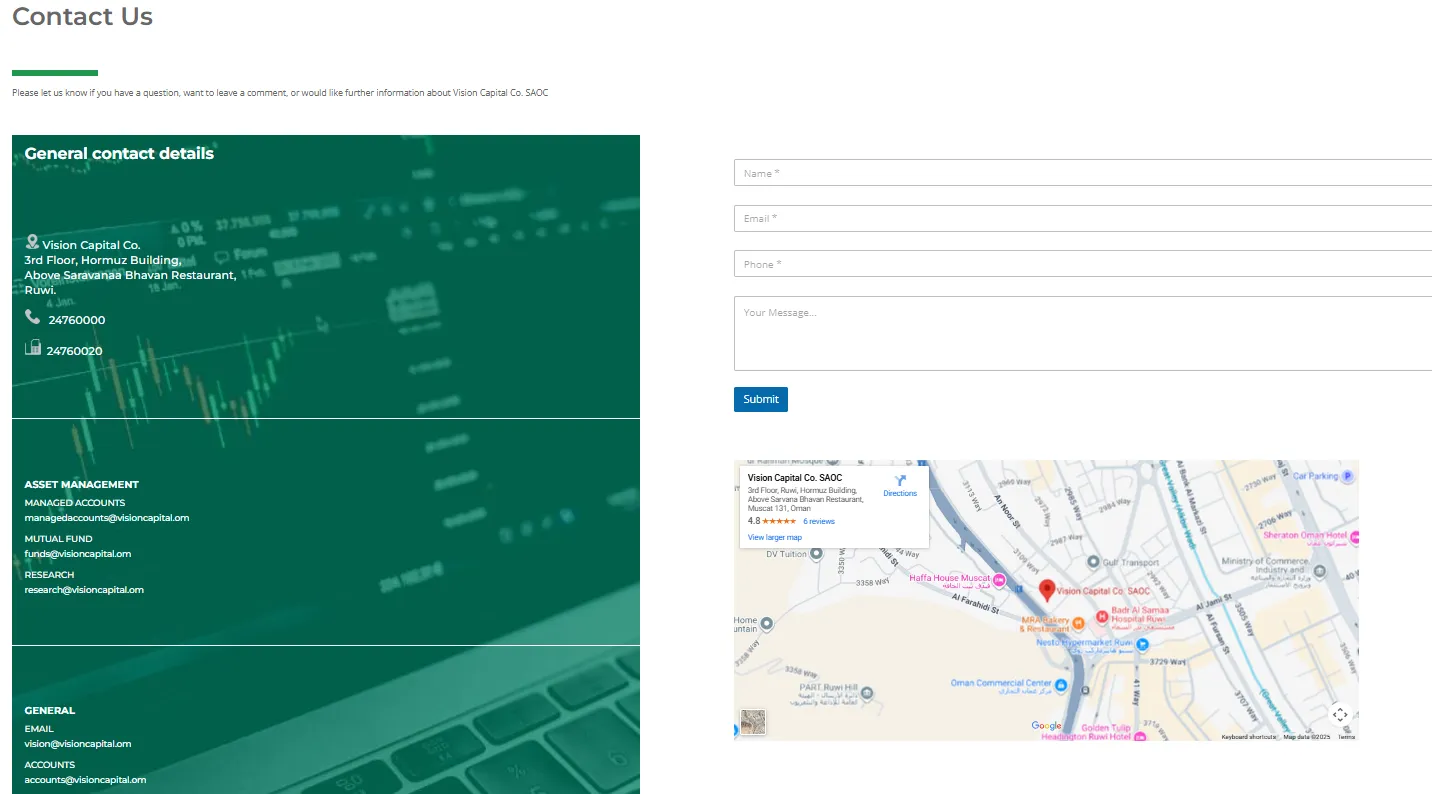Click the telephone handset icon beside 24760000

(32, 317)
